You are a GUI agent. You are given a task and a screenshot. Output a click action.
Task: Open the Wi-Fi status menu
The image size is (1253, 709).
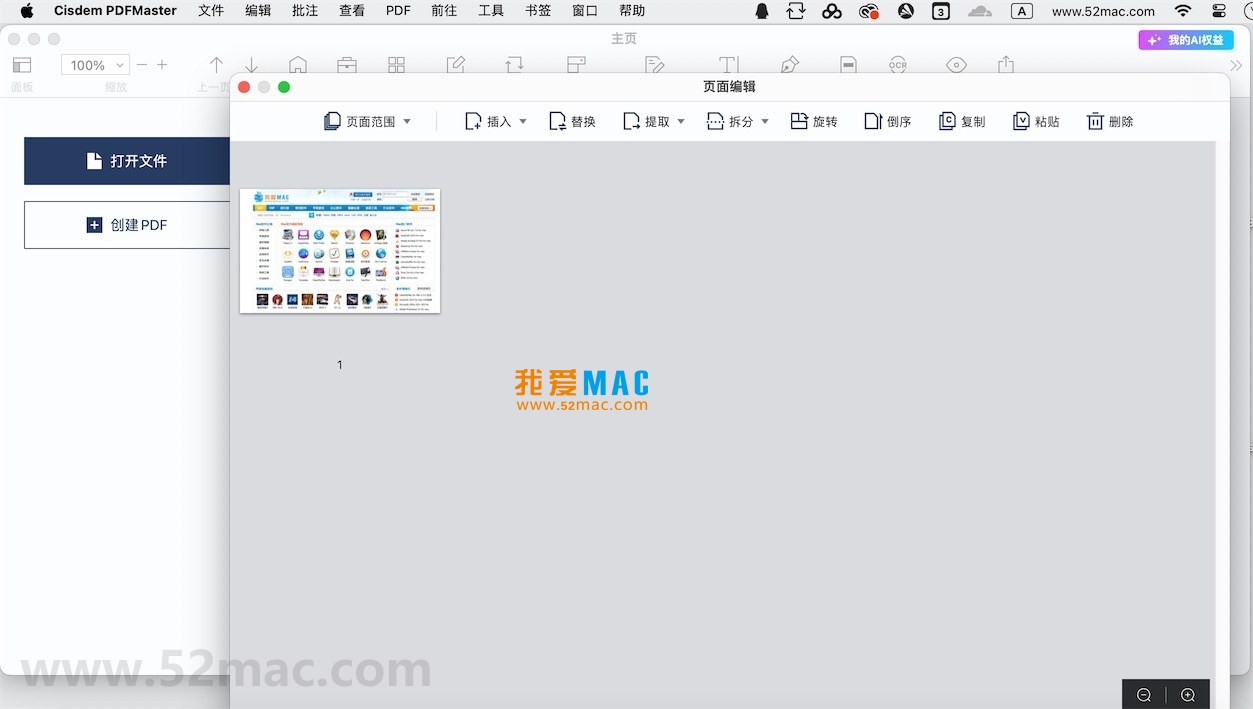click(1183, 11)
